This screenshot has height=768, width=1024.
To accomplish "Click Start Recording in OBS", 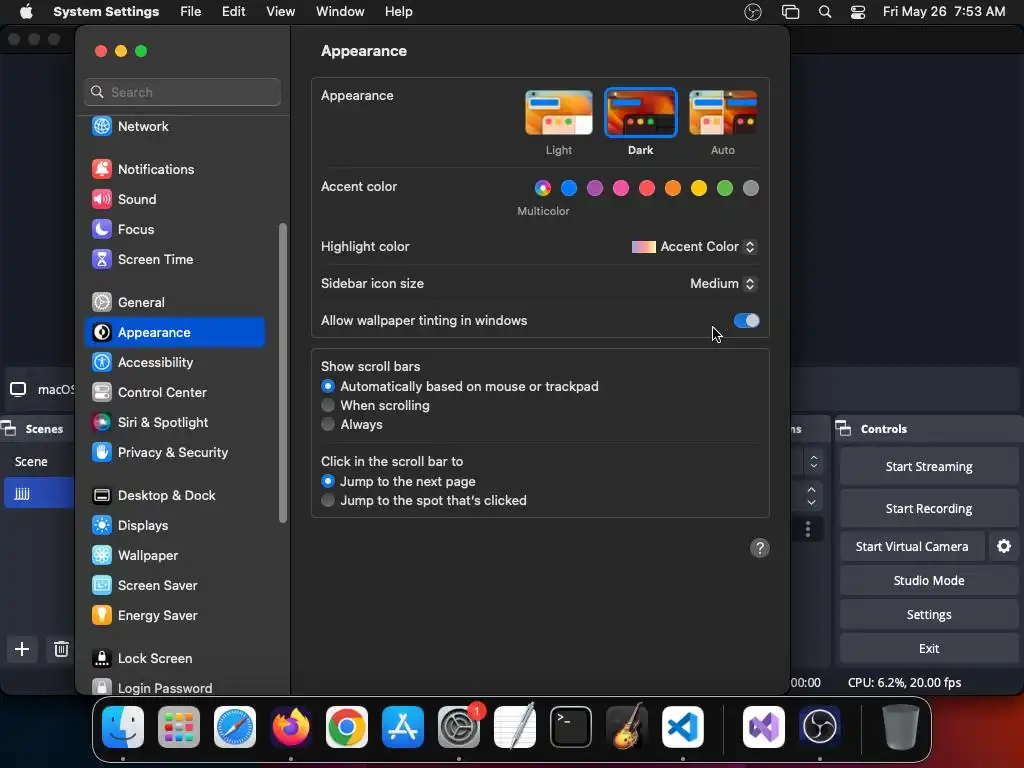I will [929, 509].
